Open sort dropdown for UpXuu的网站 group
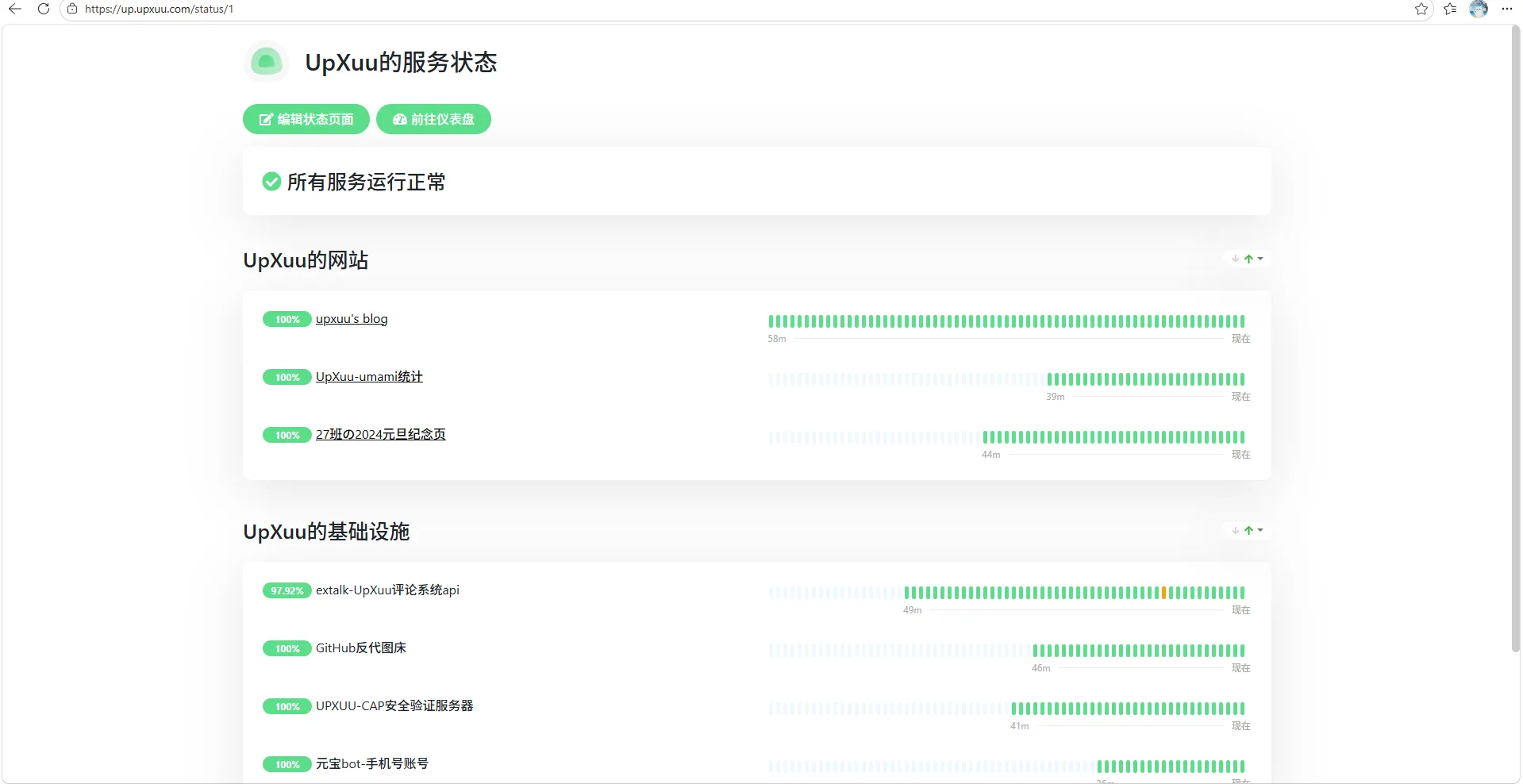 pos(1248,259)
